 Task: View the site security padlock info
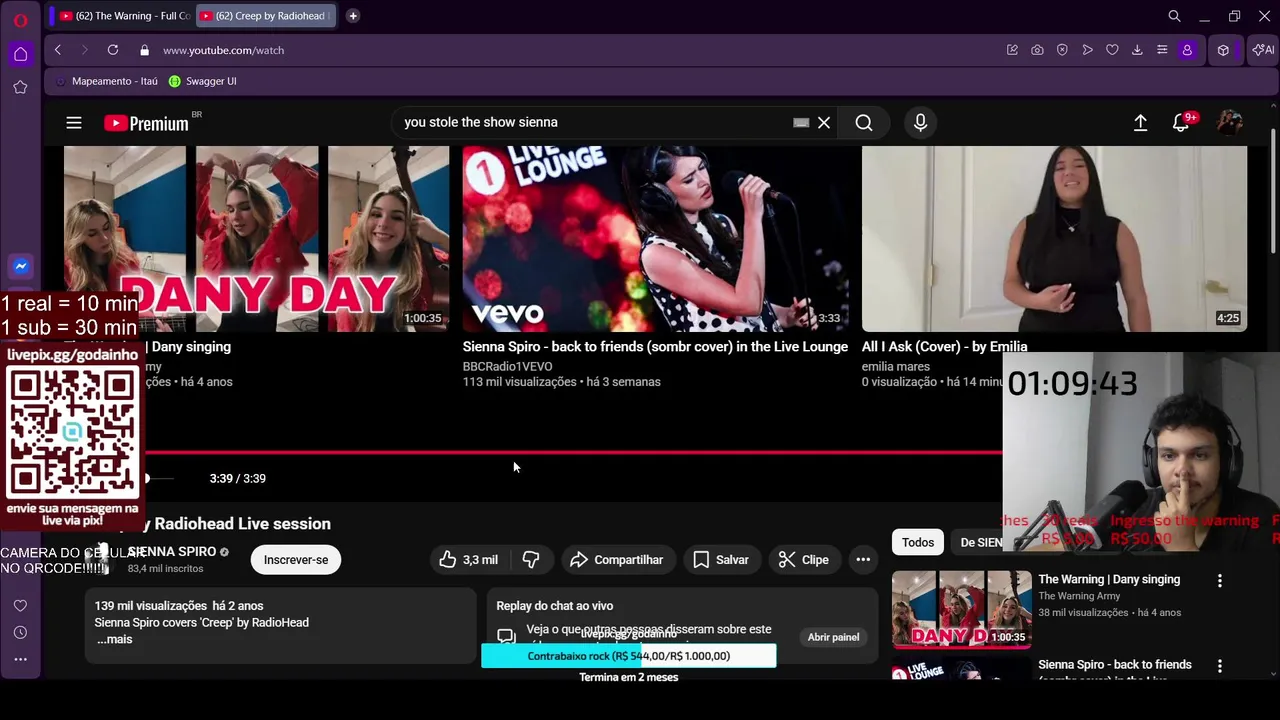click(144, 50)
